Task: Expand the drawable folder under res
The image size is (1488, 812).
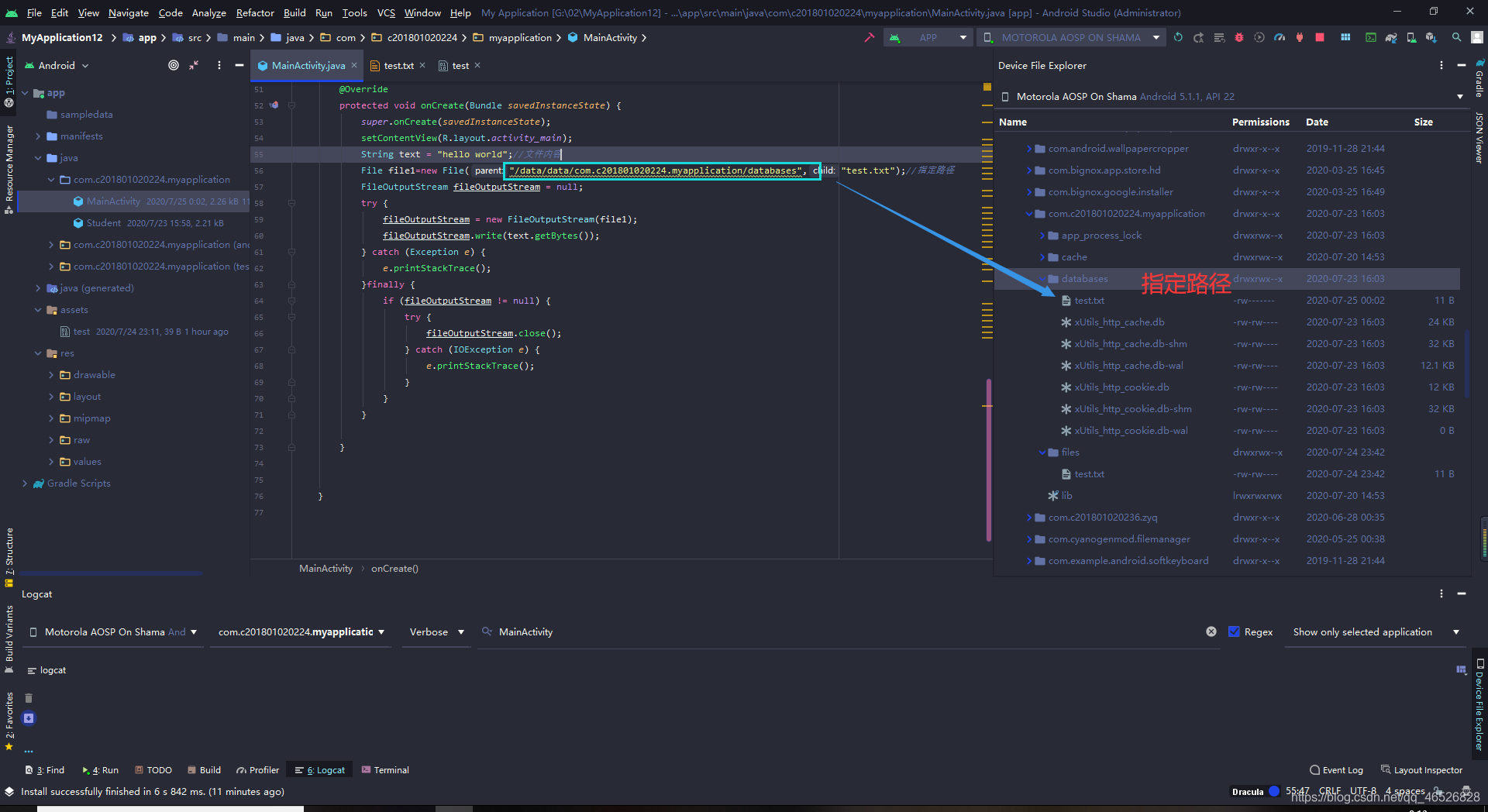Action: tap(51, 375)
